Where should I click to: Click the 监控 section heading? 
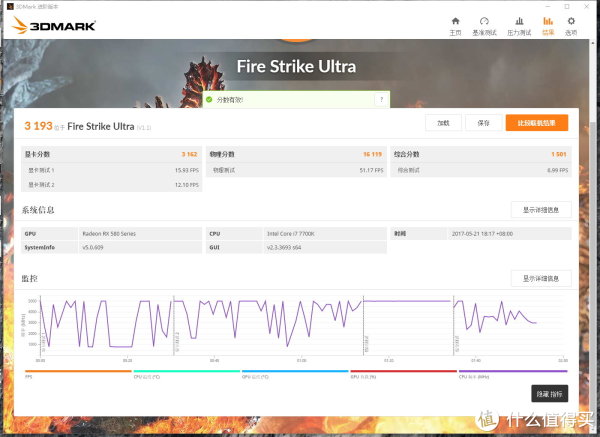click(x=29, y=279)
